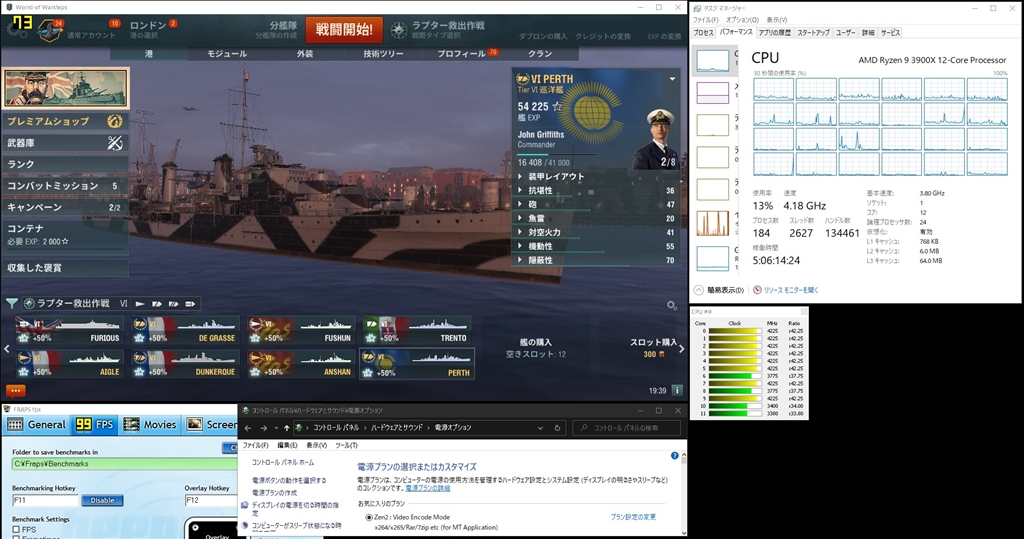Expand the AA defense (対空火力) row
The width and height of the screenshot is (1024, 539).
click(596, 232)
